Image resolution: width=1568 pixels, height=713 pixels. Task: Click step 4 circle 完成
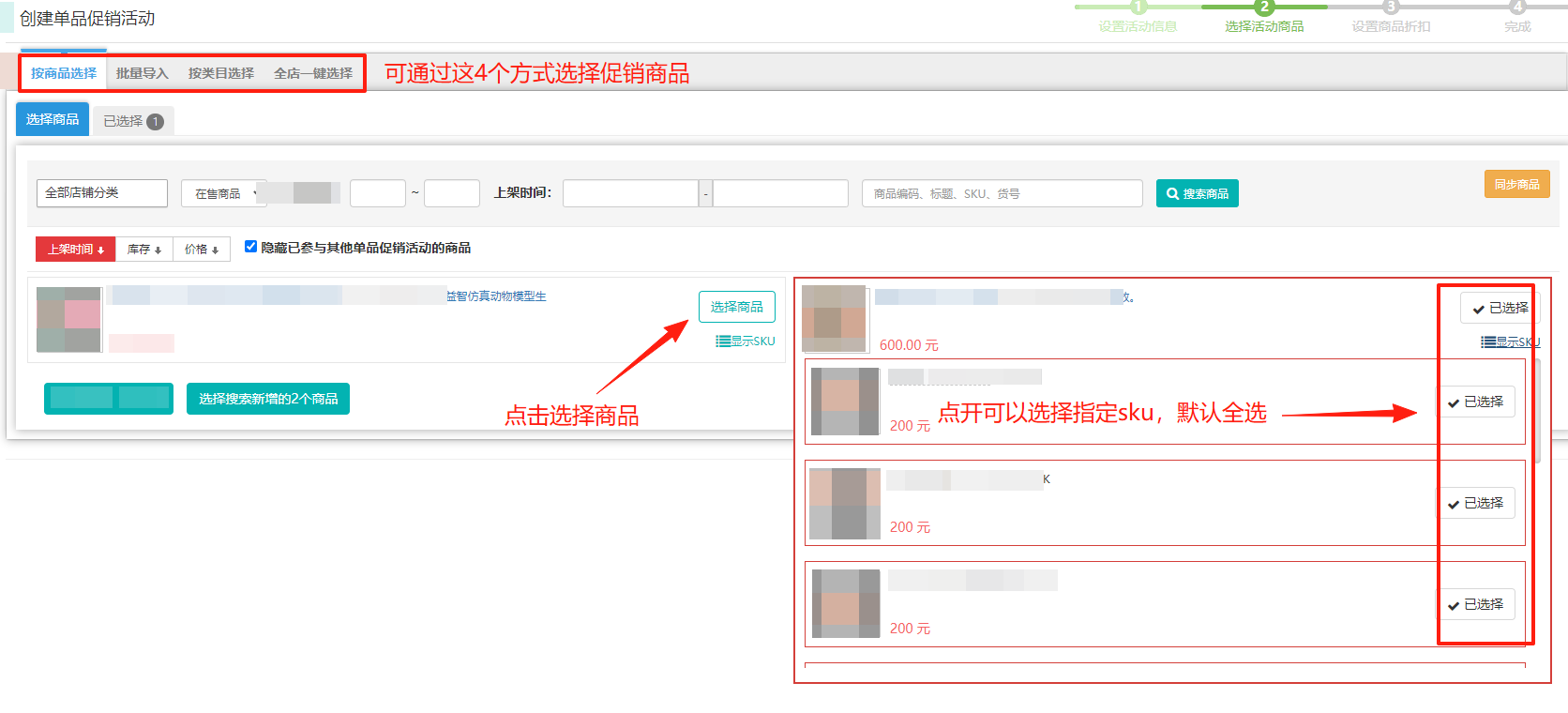[x=1517, y=8]
